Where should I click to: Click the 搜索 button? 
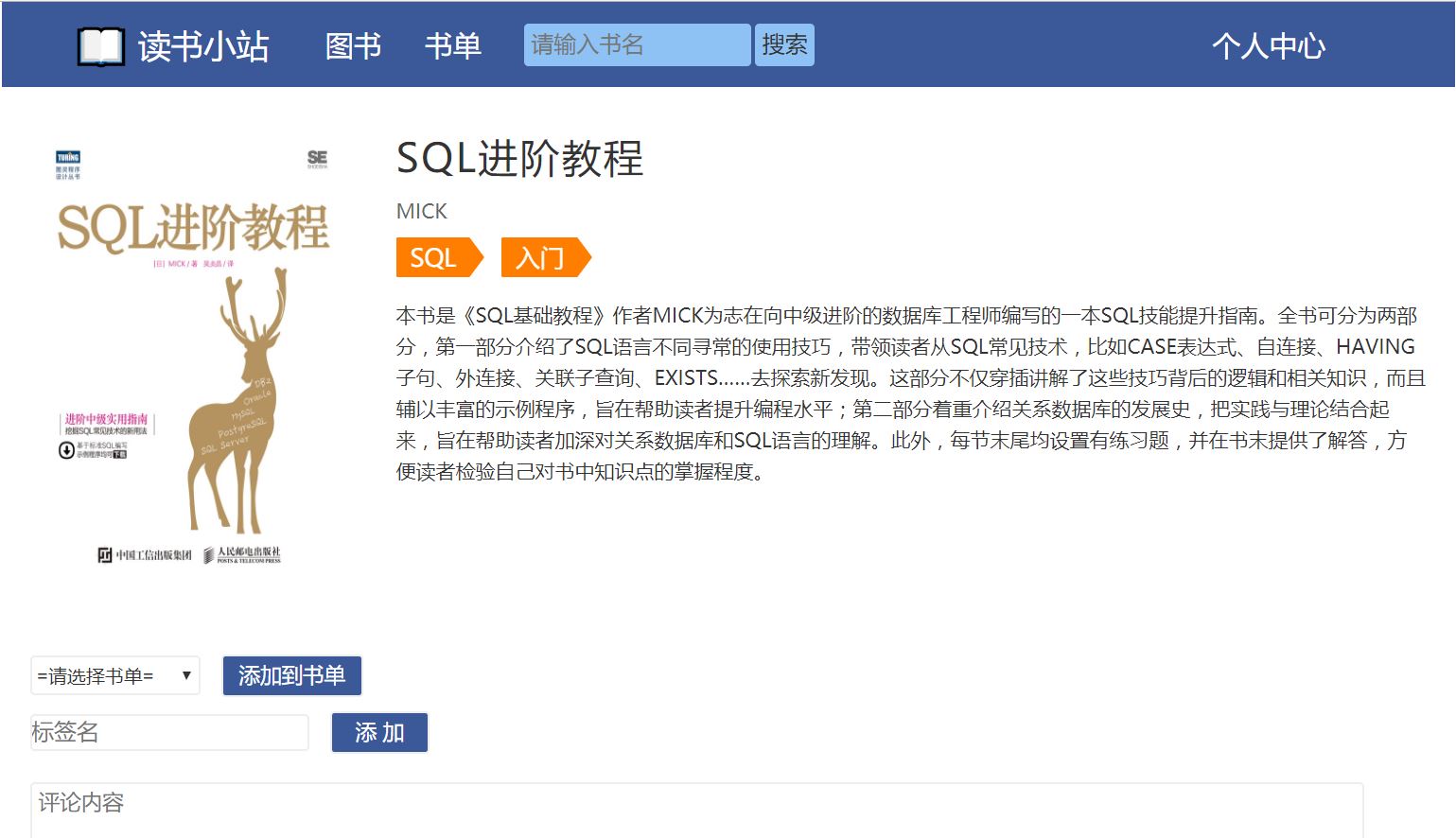pyautogui.click(x=784, y=45)
